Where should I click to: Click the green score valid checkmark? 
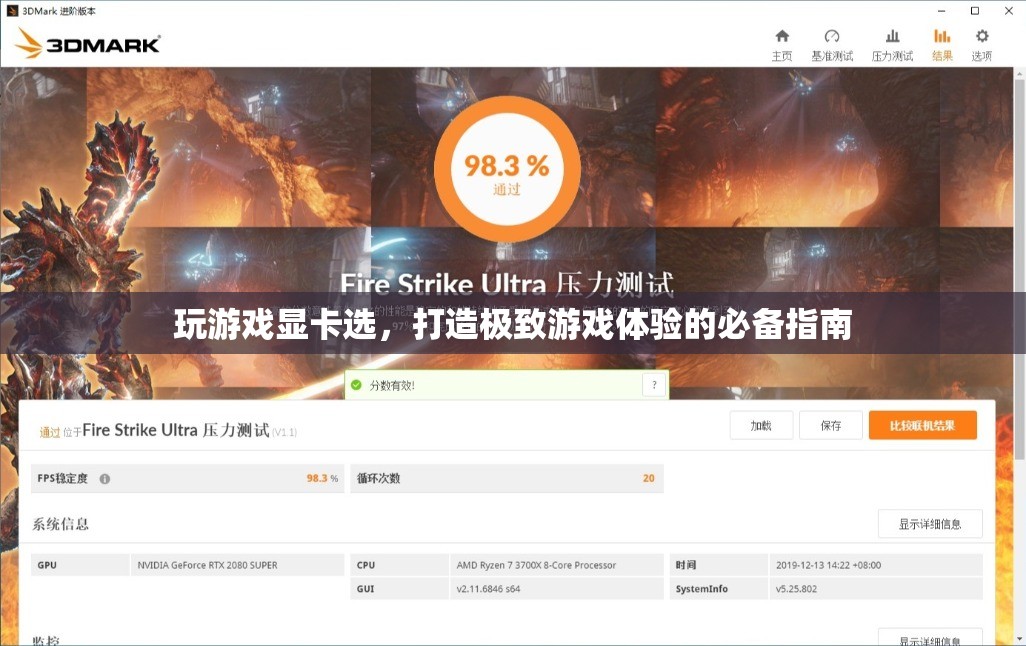(356, 385)
